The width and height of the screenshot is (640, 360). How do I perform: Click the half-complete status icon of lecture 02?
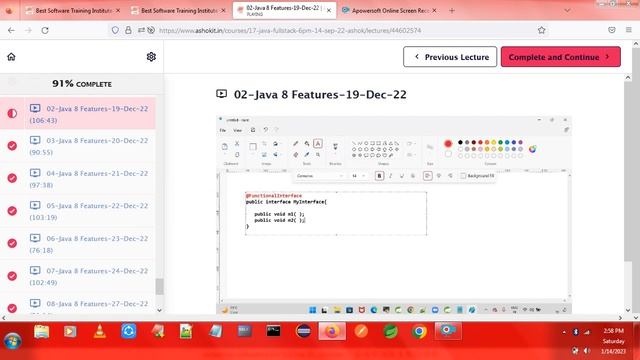tap(12, 113)
